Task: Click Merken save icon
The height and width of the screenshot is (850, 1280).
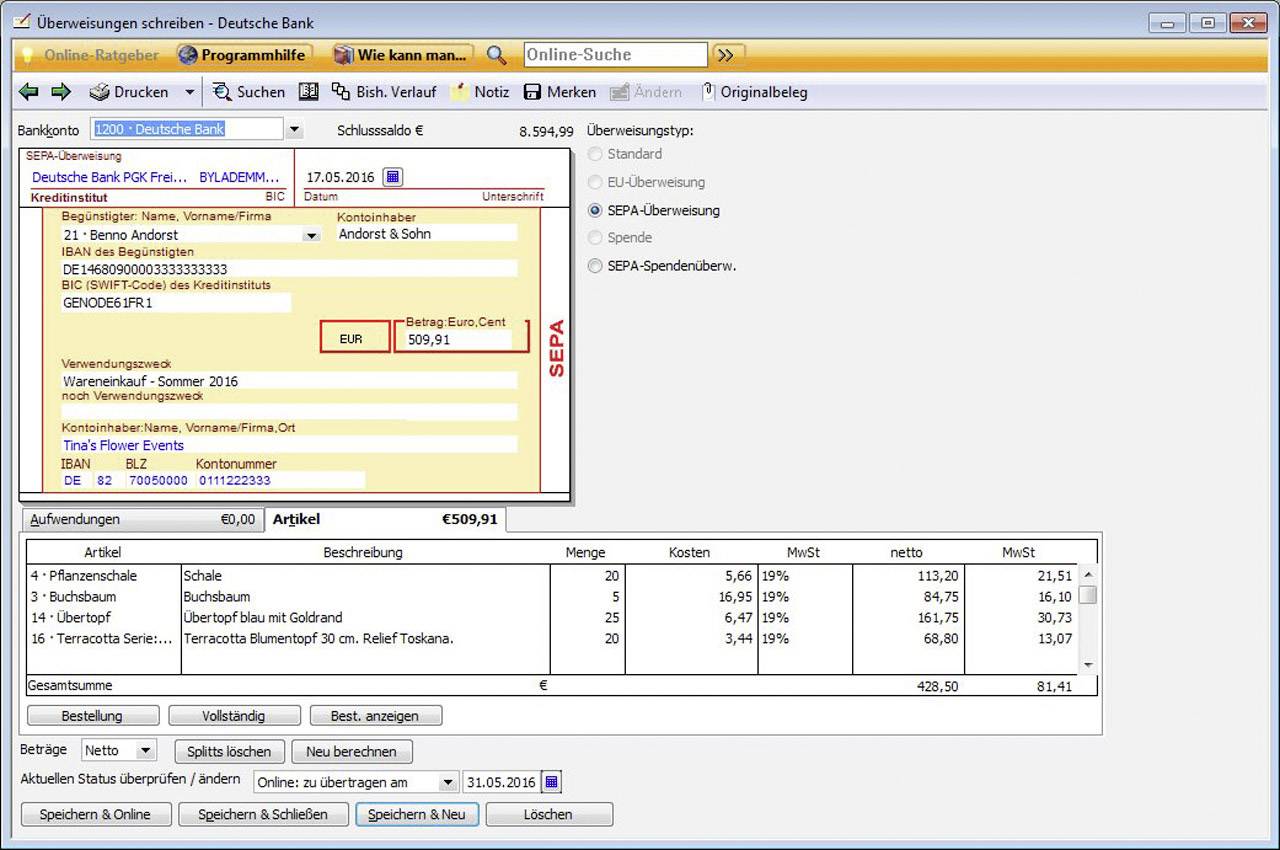Action: tap(560, 92)
